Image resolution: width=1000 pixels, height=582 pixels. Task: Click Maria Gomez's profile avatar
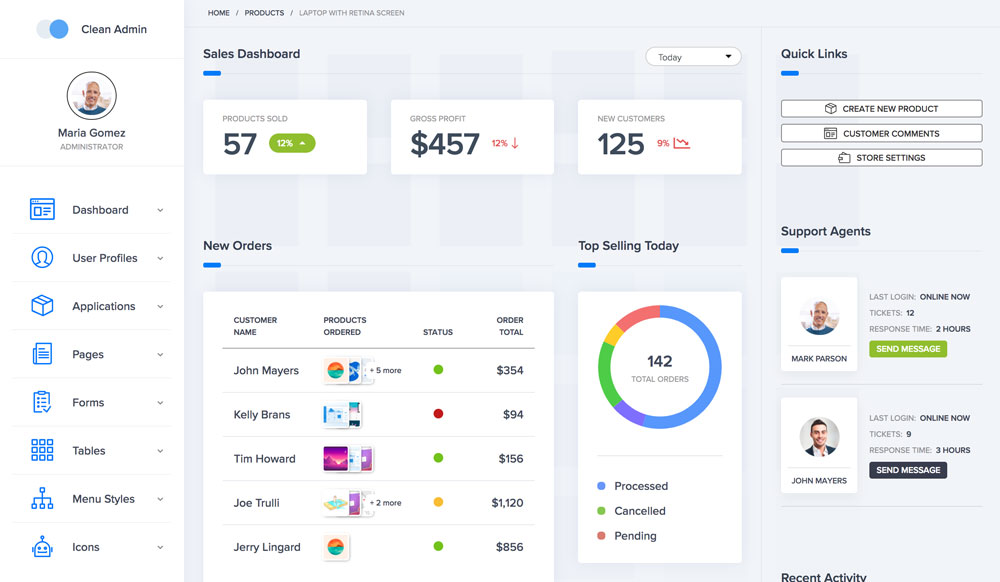click(x=91, y=96)
